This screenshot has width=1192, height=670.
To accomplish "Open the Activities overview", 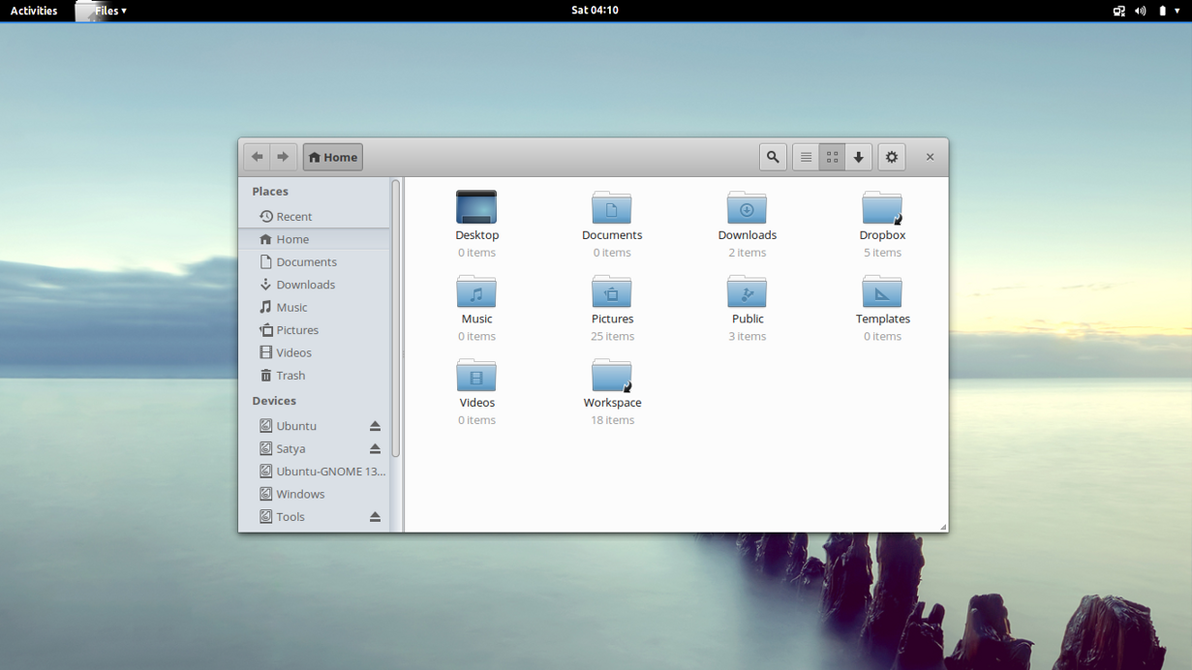I will coord(33,10).
